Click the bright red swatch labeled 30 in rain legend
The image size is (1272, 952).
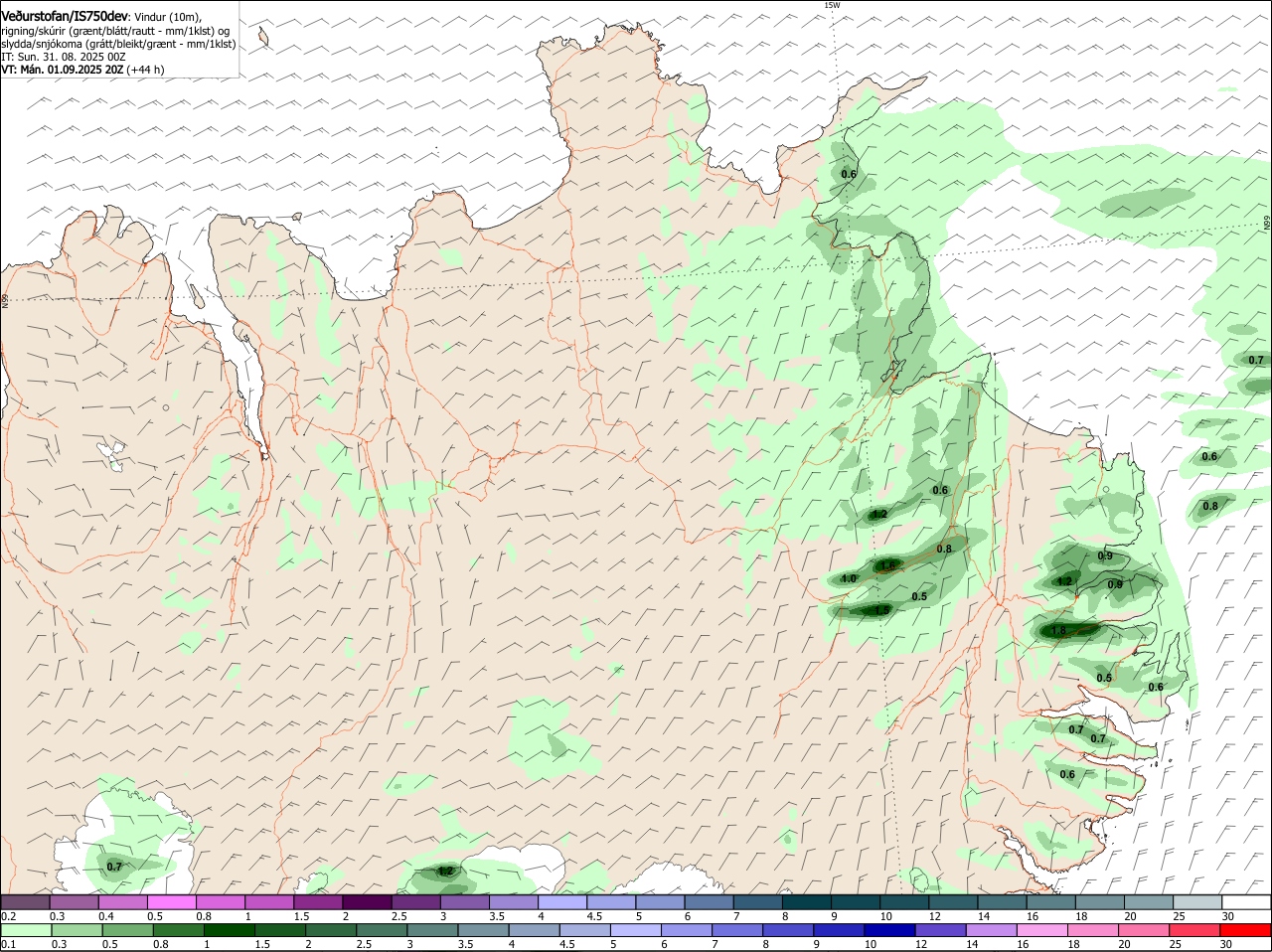coord(1245,931)
